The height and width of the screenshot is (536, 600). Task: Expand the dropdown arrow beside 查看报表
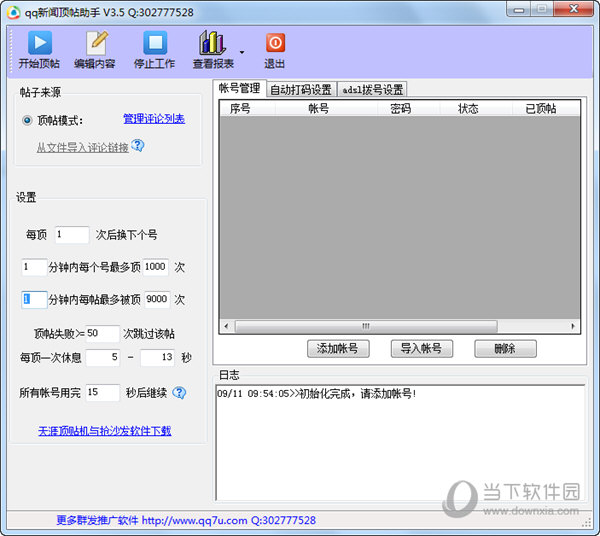point(242,52)
